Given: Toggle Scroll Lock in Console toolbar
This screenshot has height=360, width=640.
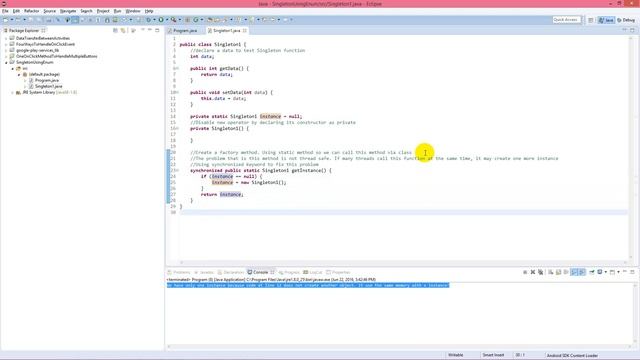Looking at the screenshot, I should tap(558, 272).
